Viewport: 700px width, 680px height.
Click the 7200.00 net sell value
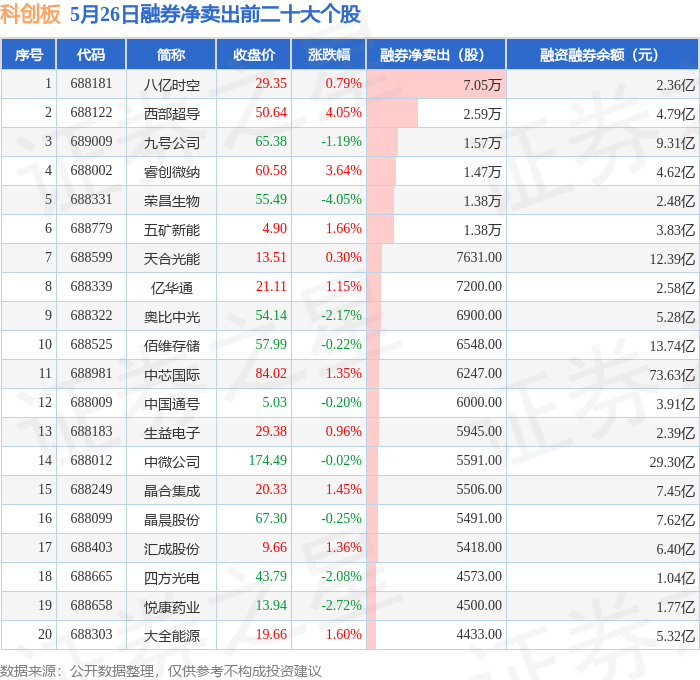pos(479,287)
